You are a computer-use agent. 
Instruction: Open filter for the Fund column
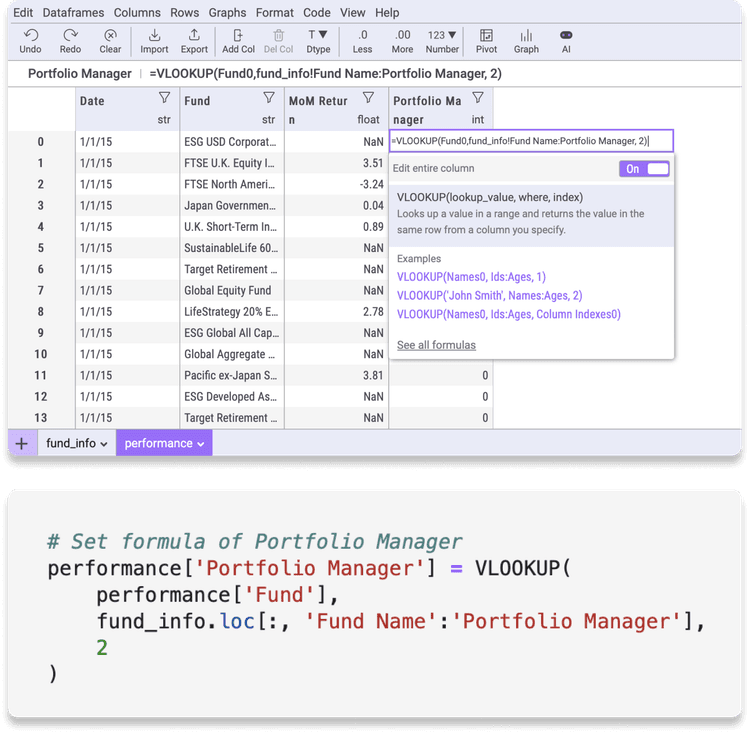coord(269,98)
